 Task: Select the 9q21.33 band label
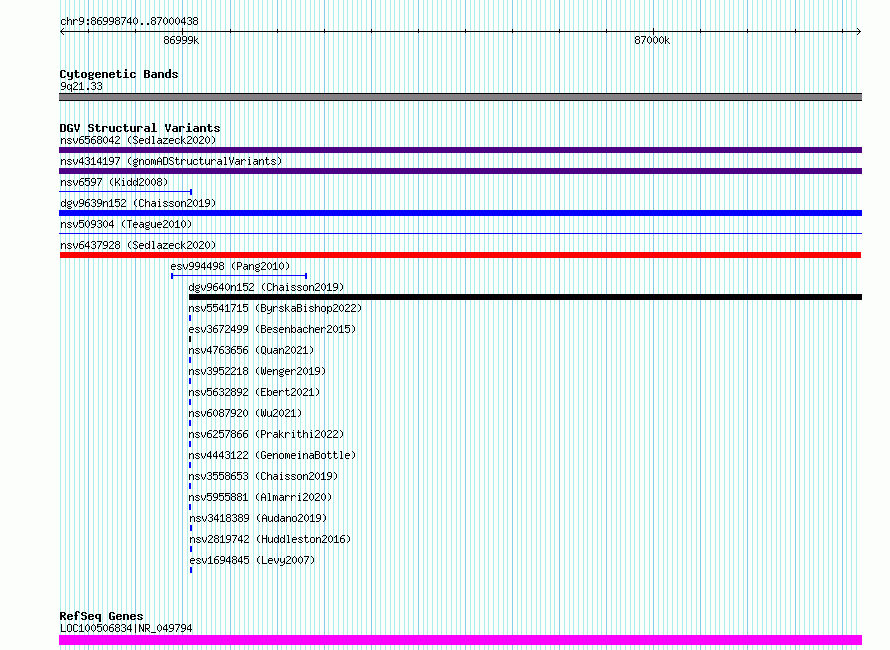[81, 86]
